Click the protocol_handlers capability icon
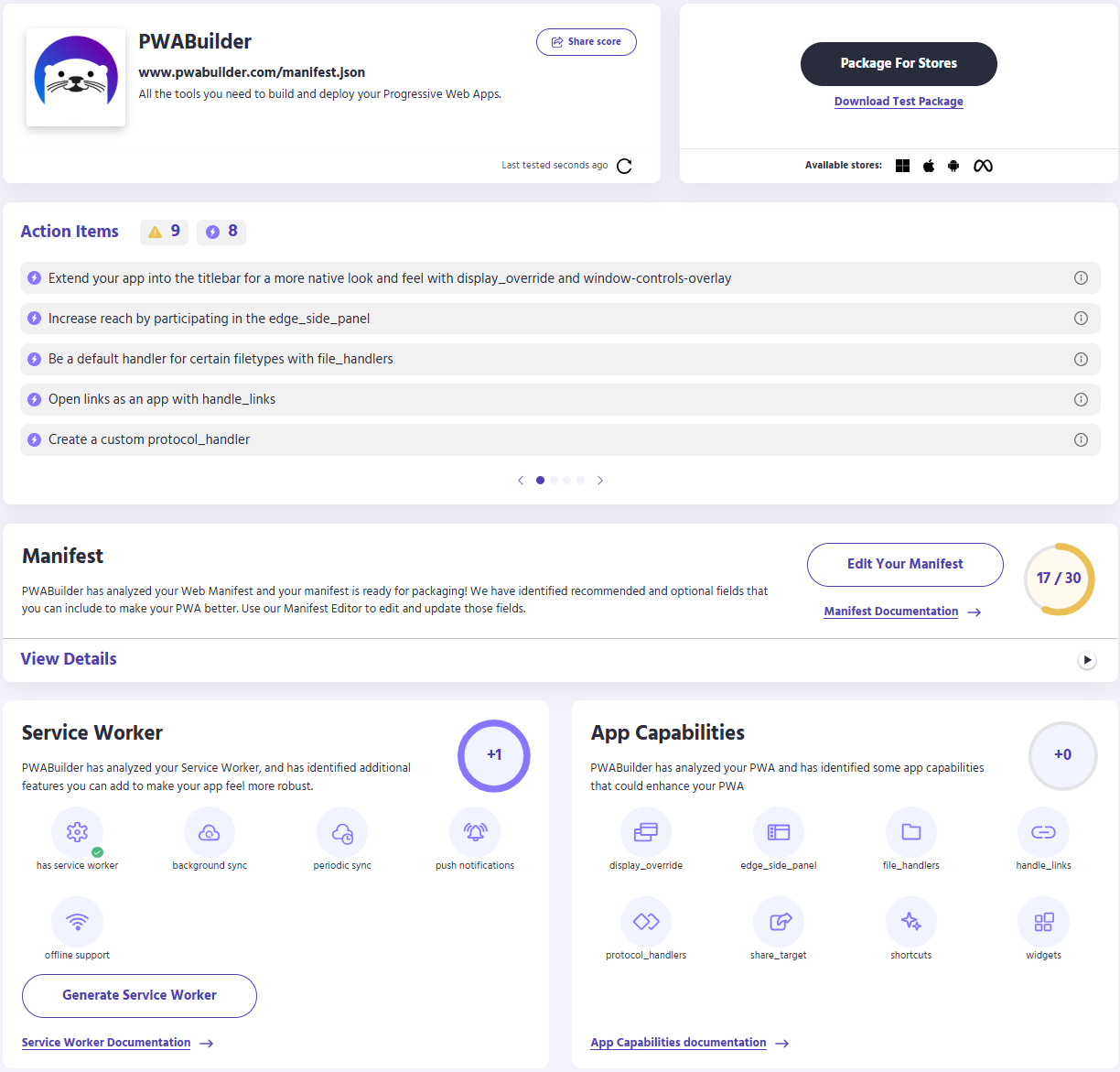The image size is (1120, 1072). (x=646, y=922)
